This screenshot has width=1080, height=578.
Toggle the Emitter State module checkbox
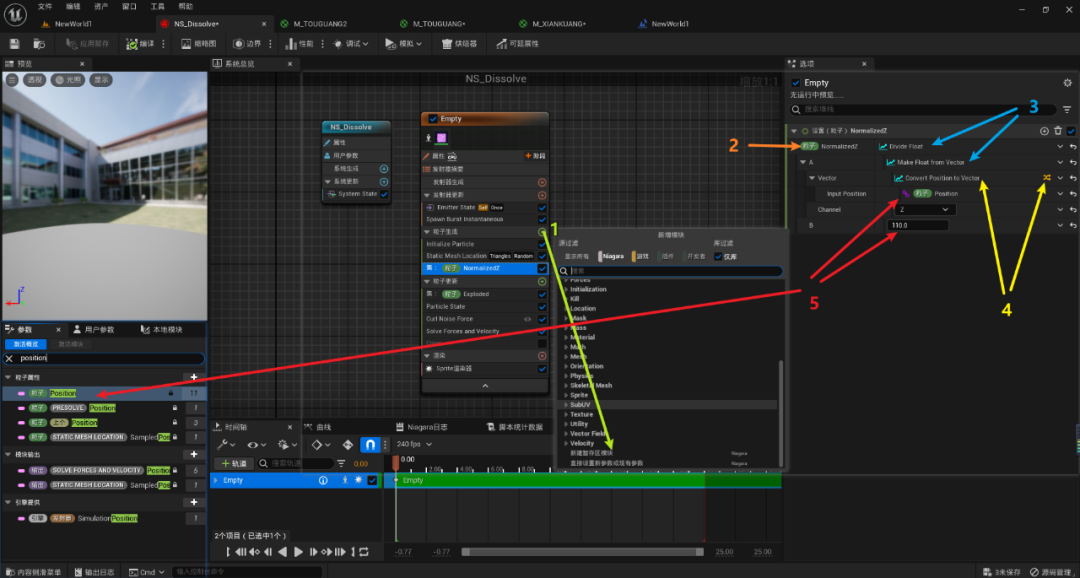tap(542, 207)
